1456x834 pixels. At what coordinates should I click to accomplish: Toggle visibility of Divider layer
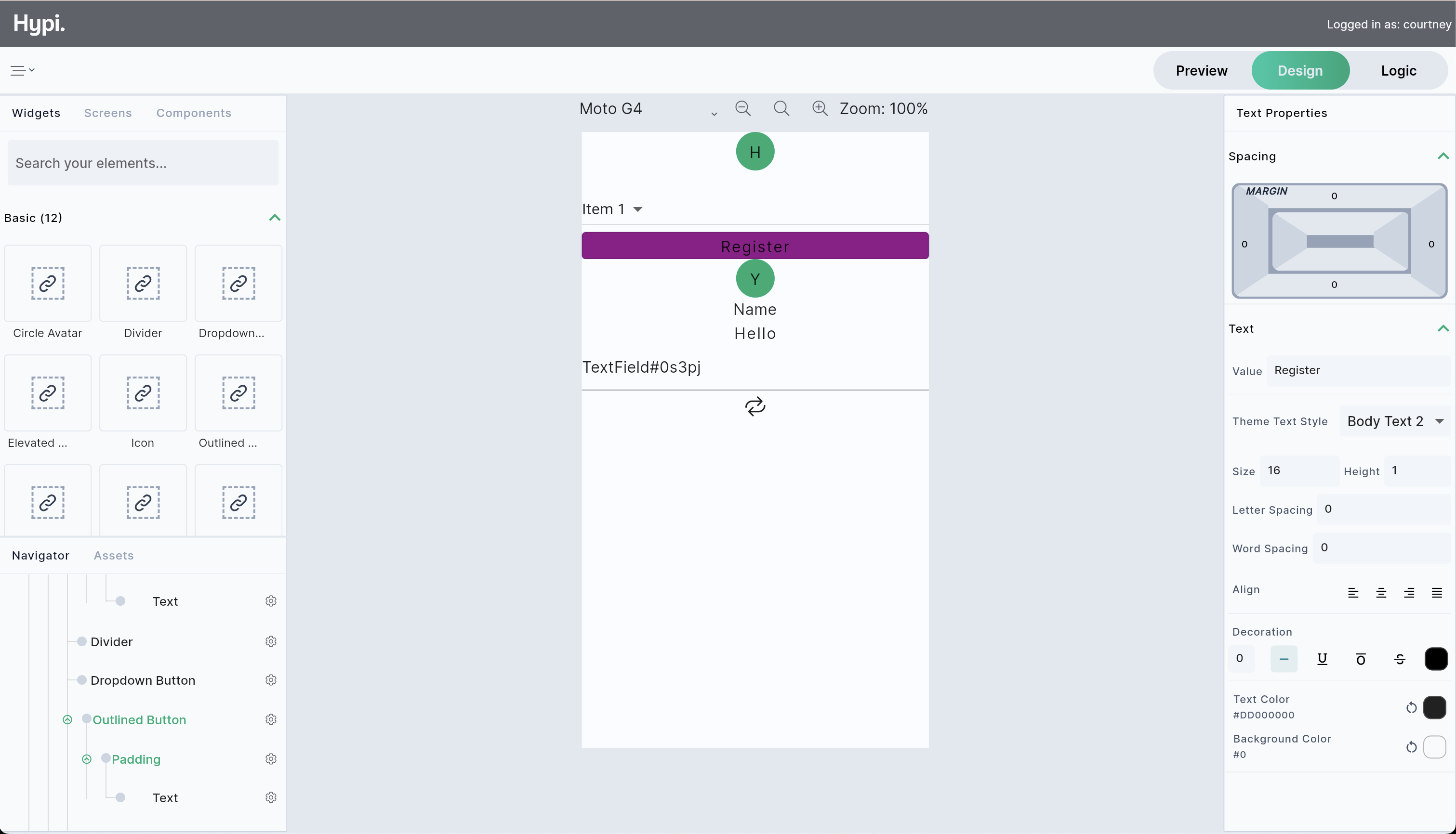(81, 641)
